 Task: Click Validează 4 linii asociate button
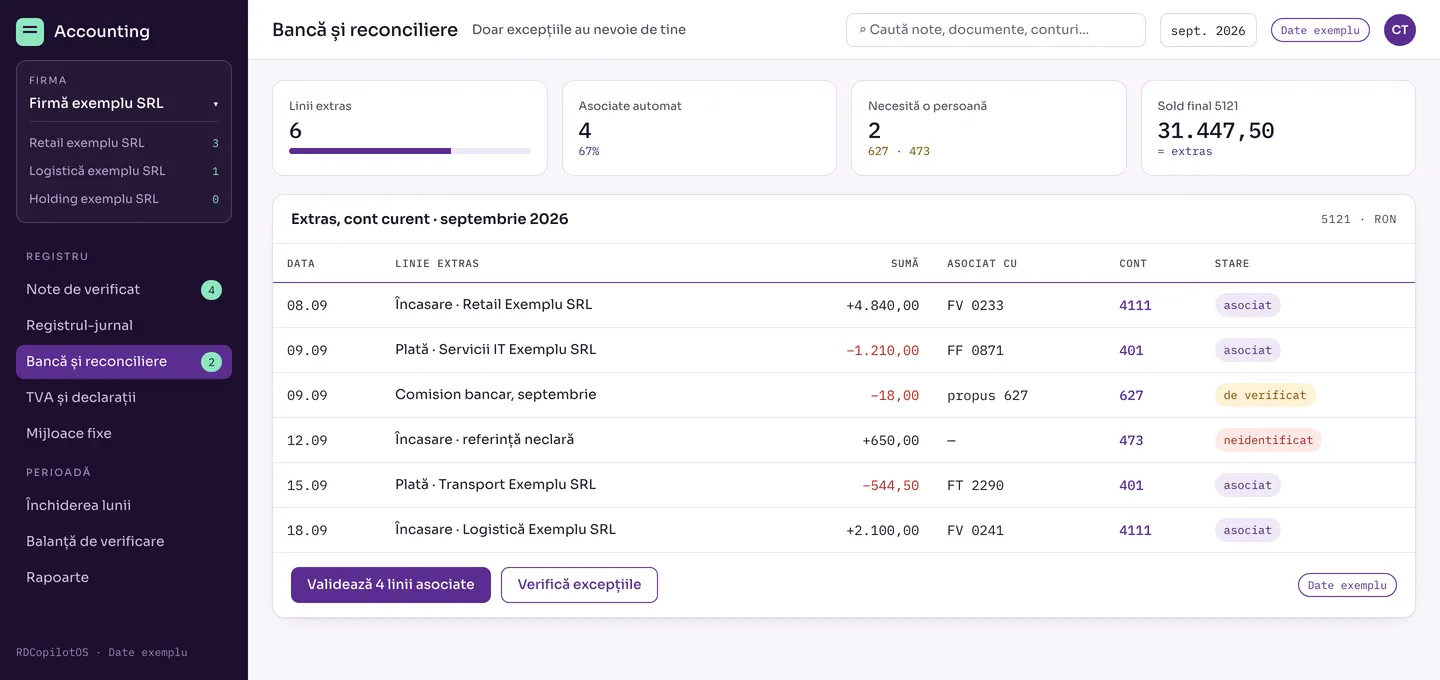[x=391, y=585]
